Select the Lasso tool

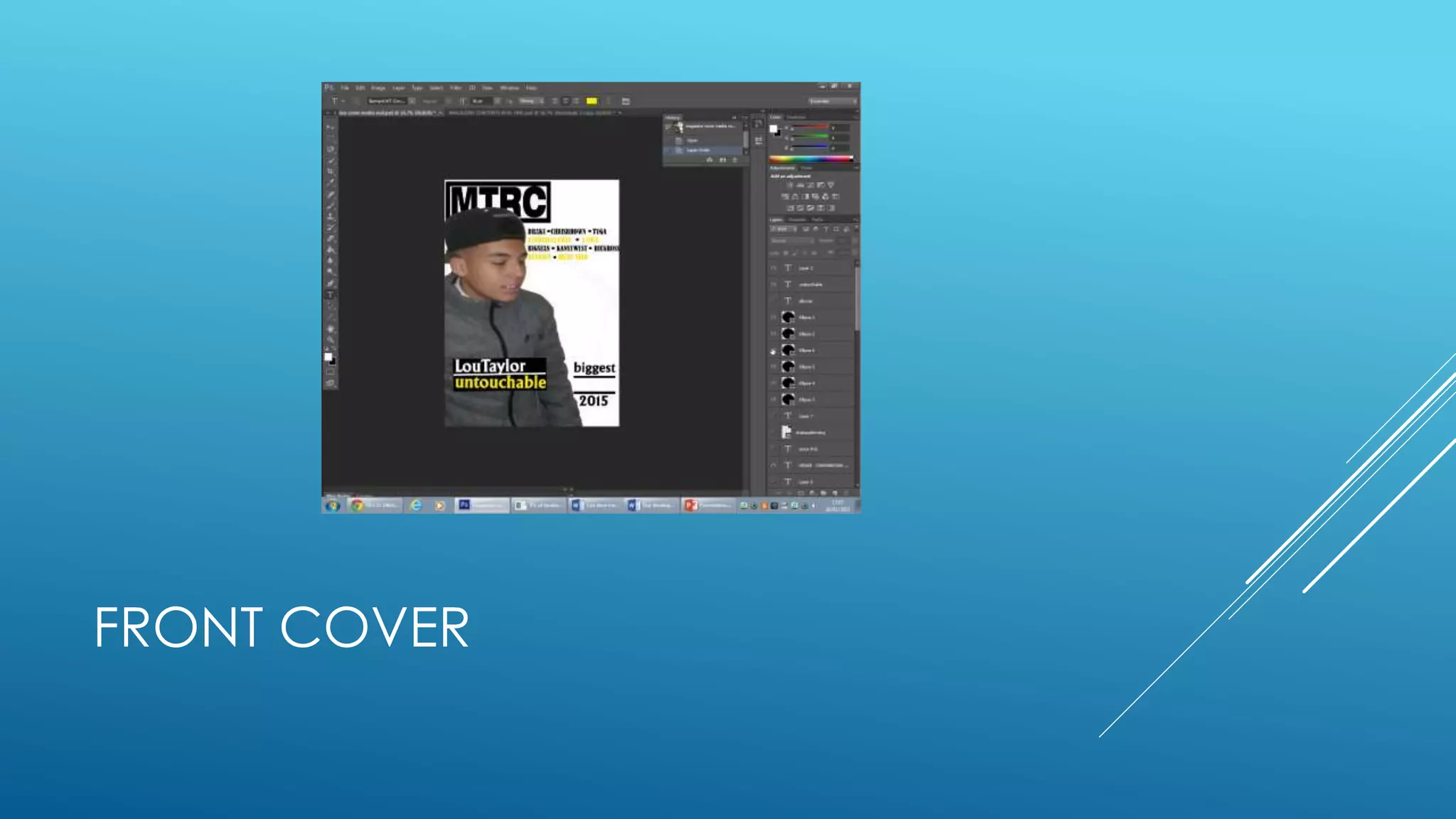click(x=330, y=149)
